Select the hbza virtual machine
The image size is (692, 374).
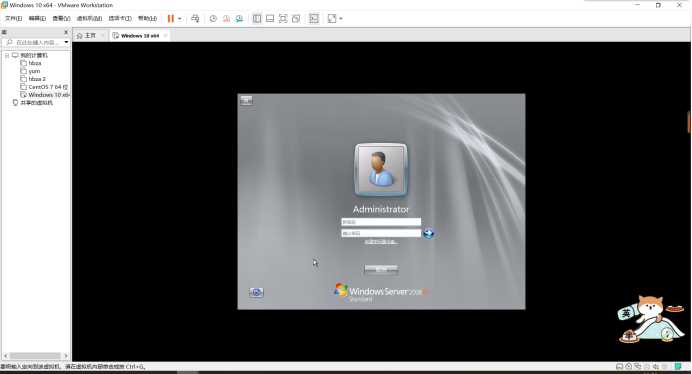tap(35, 64)
